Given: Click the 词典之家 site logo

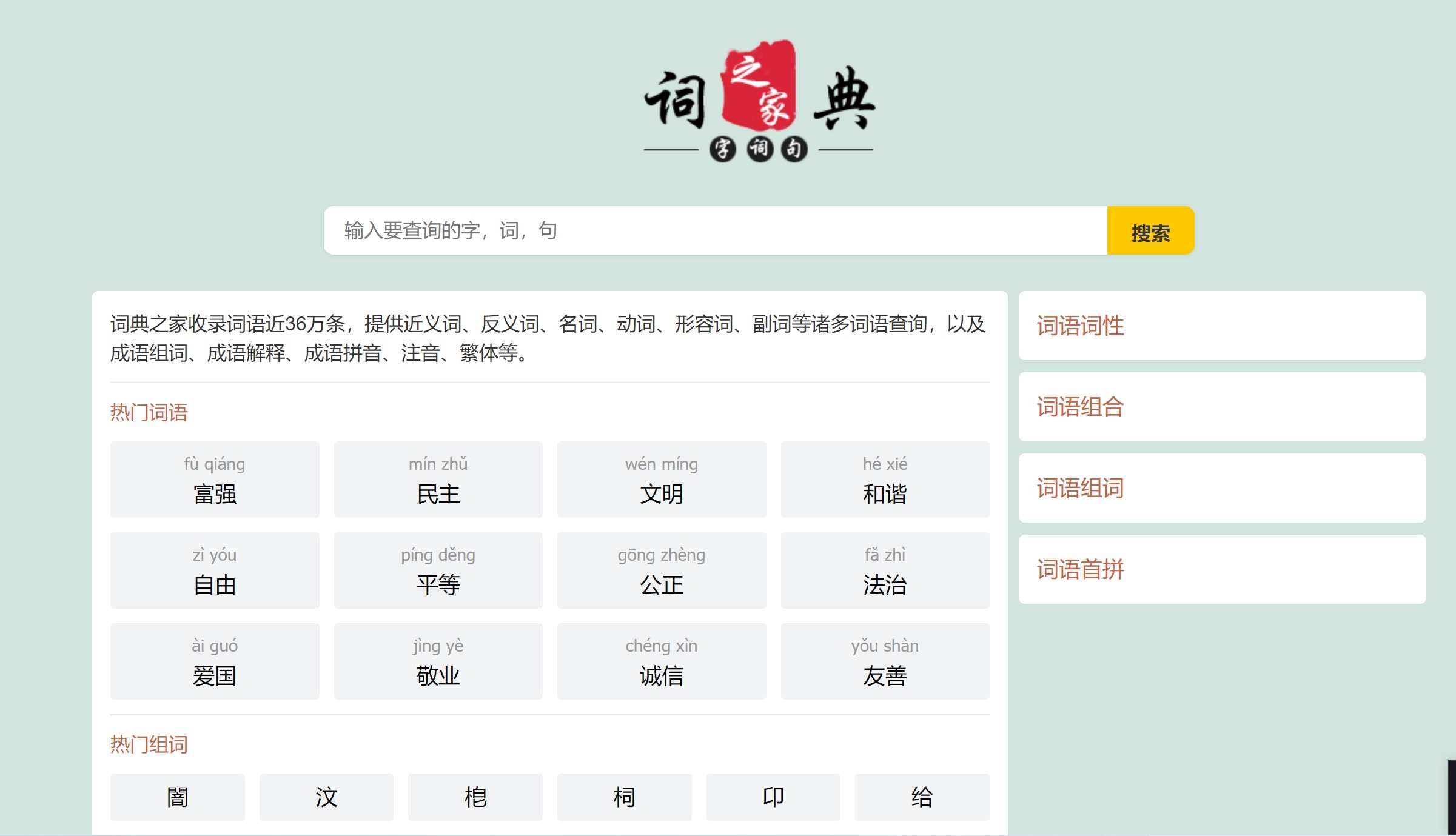Looking at the screenshot, I should [759, 101].
